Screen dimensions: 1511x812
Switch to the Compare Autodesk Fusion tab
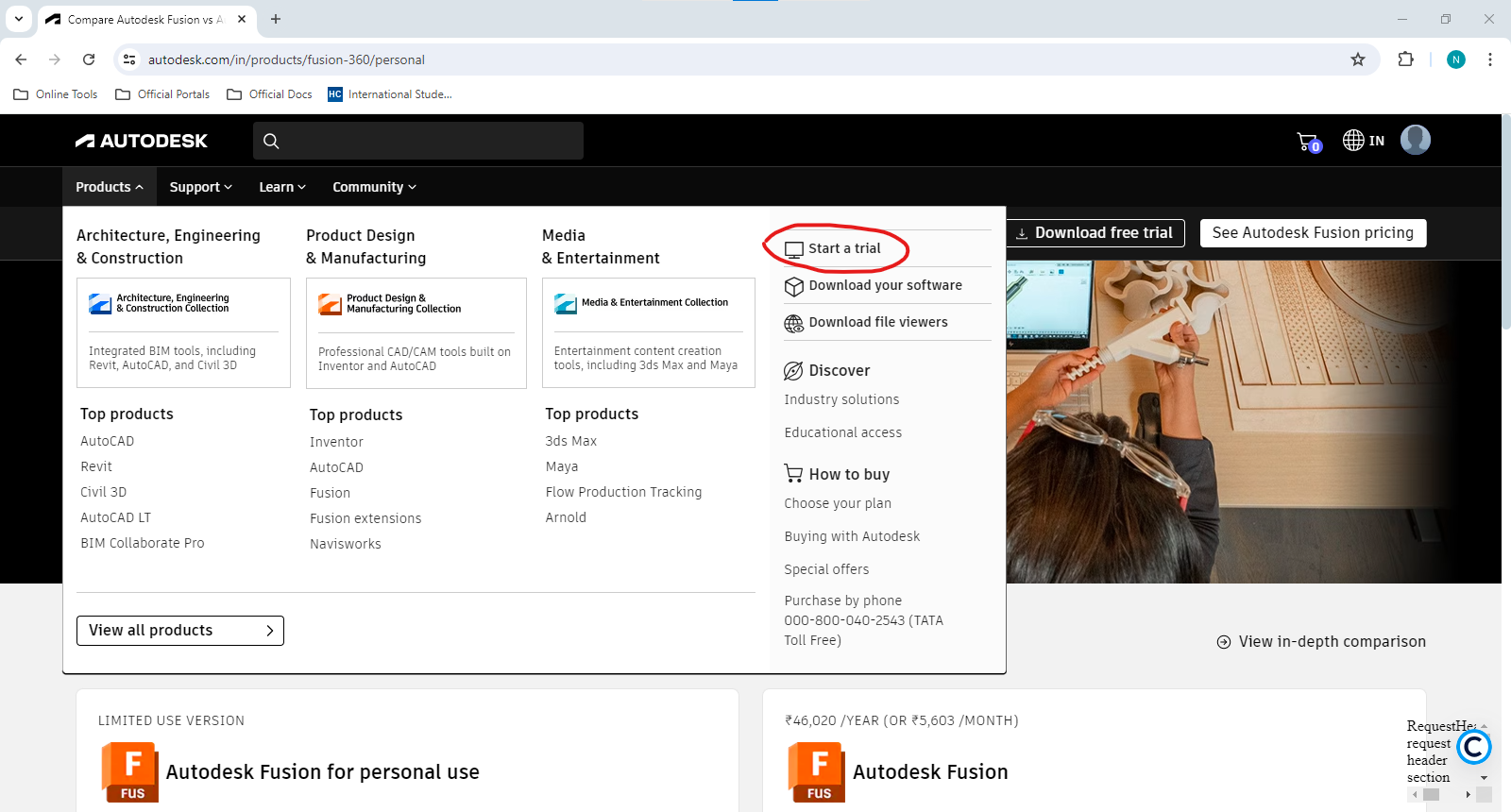[146, 19]
